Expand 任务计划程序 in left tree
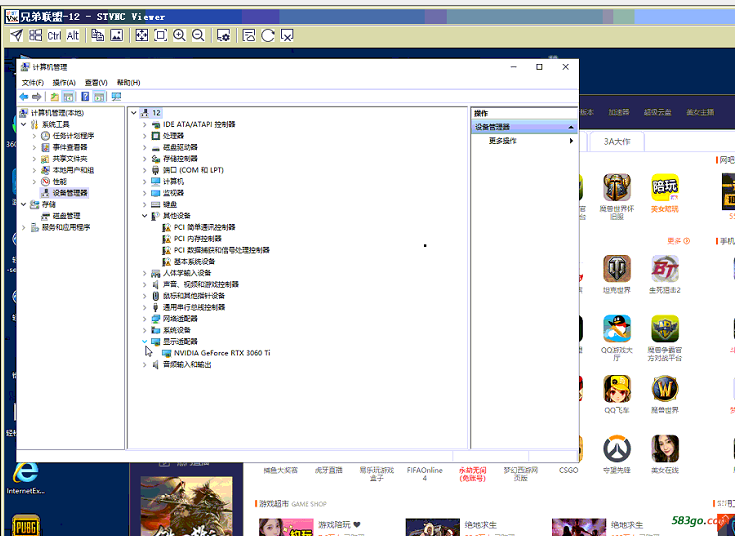Image resolution: width=735 pixels, height=536 pixels. [x=34, y=136]
